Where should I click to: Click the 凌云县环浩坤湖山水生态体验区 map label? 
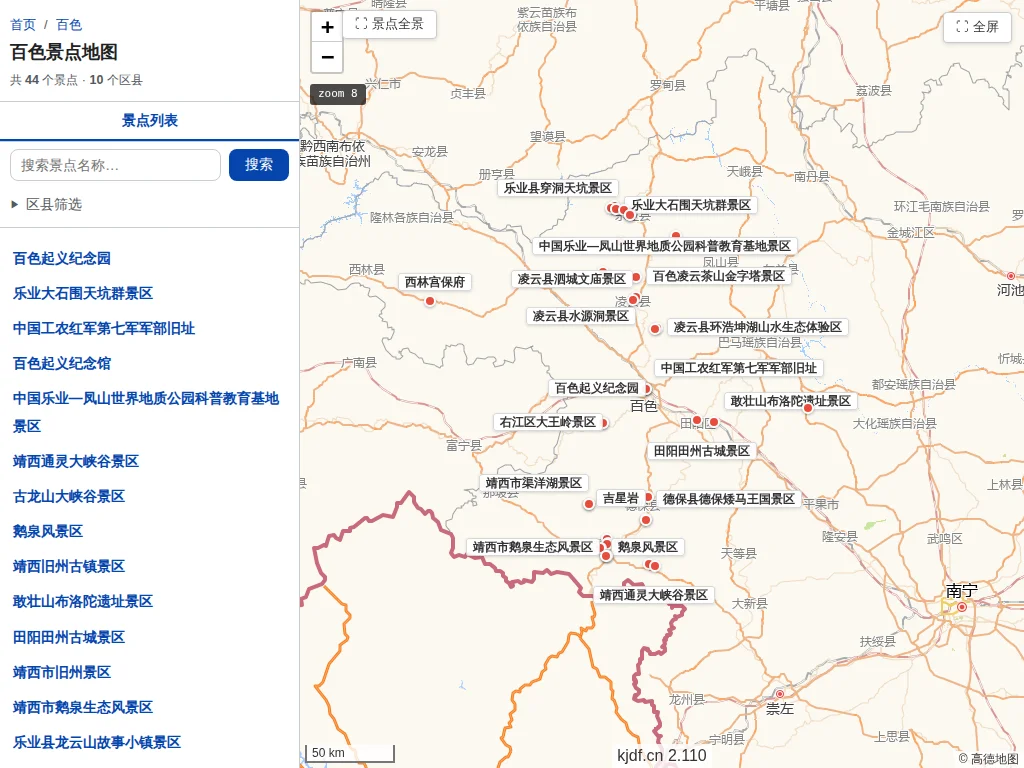(758, 327)
